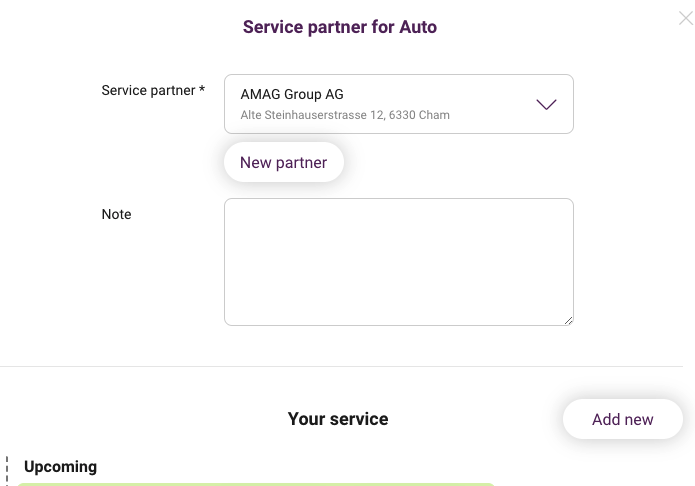Click the word Auto in the title
This screenshot has width=695, height=486.
(x=418, y=27)
